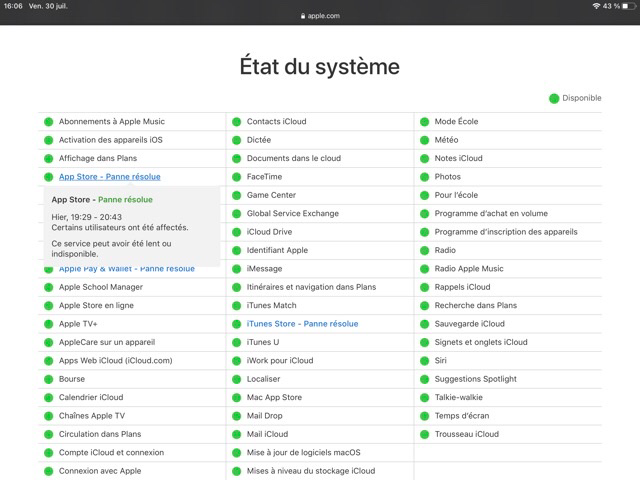Click the green dot next to FaceTime
Viewport: 640px width, 480px height.
click(x=237, y=177)
